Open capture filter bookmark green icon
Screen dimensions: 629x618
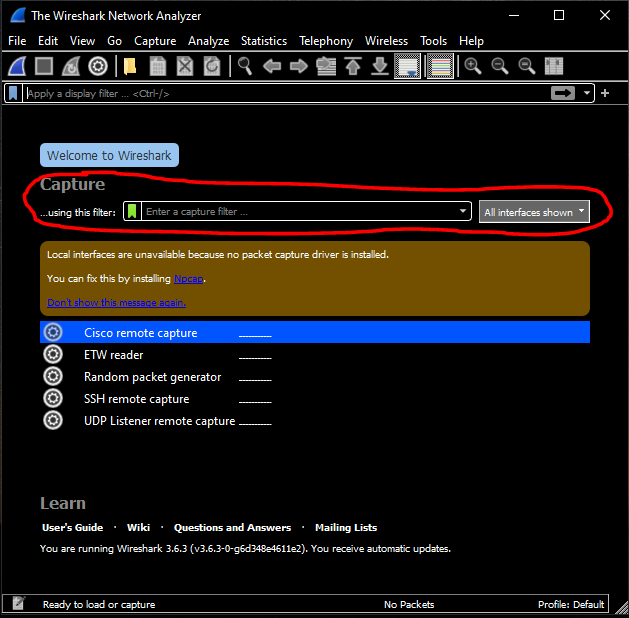132,211
